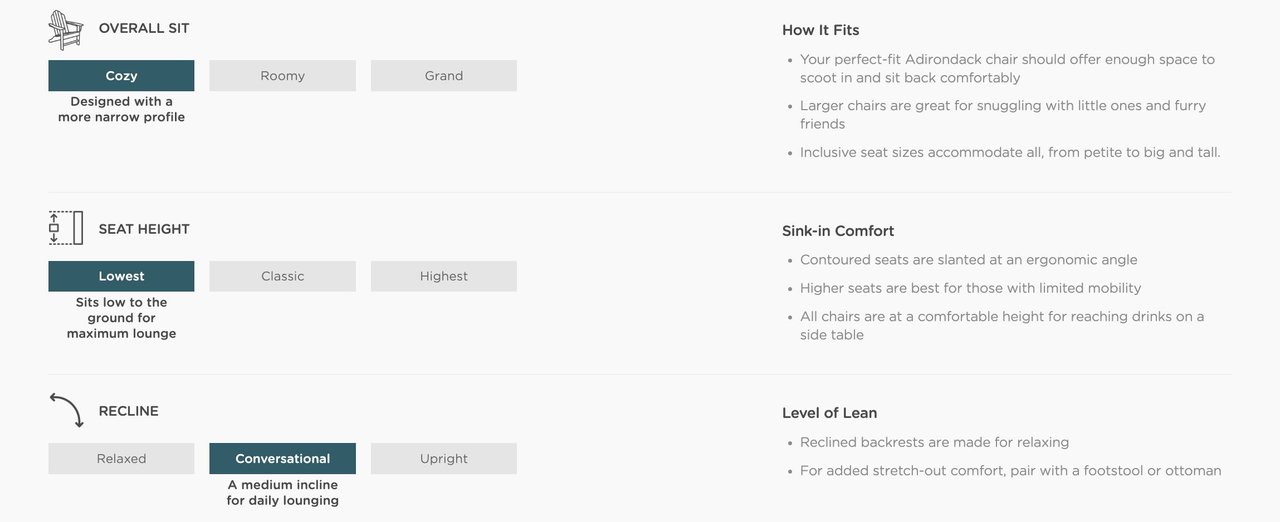Click 'Designed with a more narrow profile' text
This screenshot has width=1280, height=522.
click(x=121, y=109)
